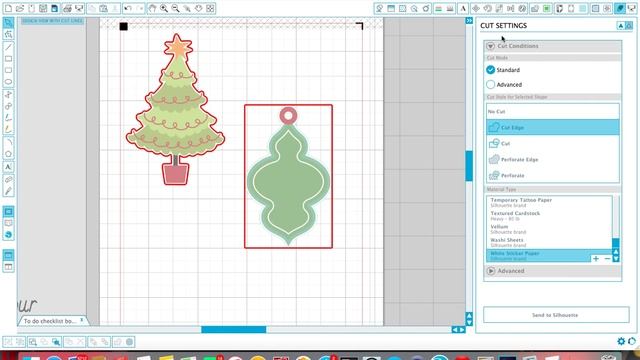This screenshot has height=360, width=640.
Task: Select Washi Sheets material
Action: coord(549,242)
